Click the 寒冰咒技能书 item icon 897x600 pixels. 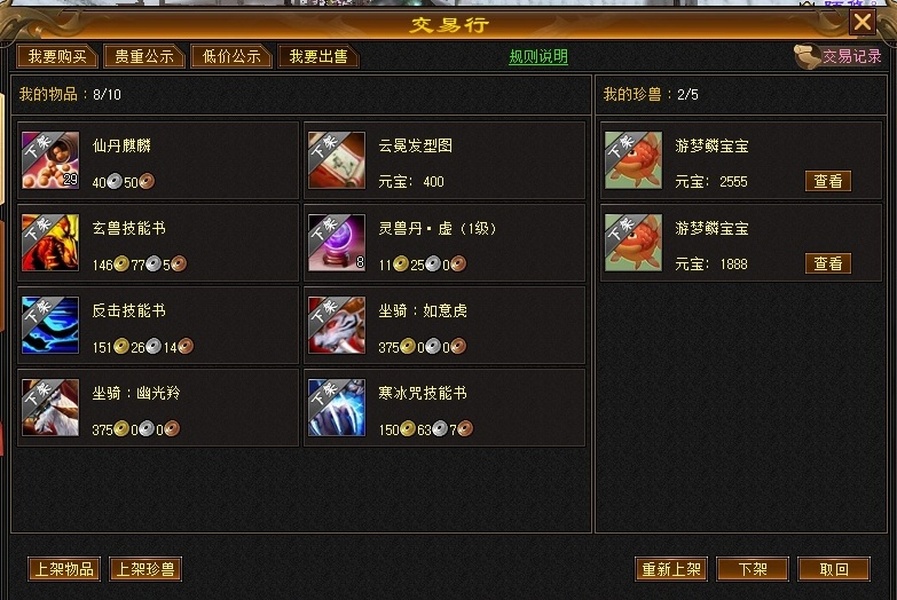tap(336, 407)
